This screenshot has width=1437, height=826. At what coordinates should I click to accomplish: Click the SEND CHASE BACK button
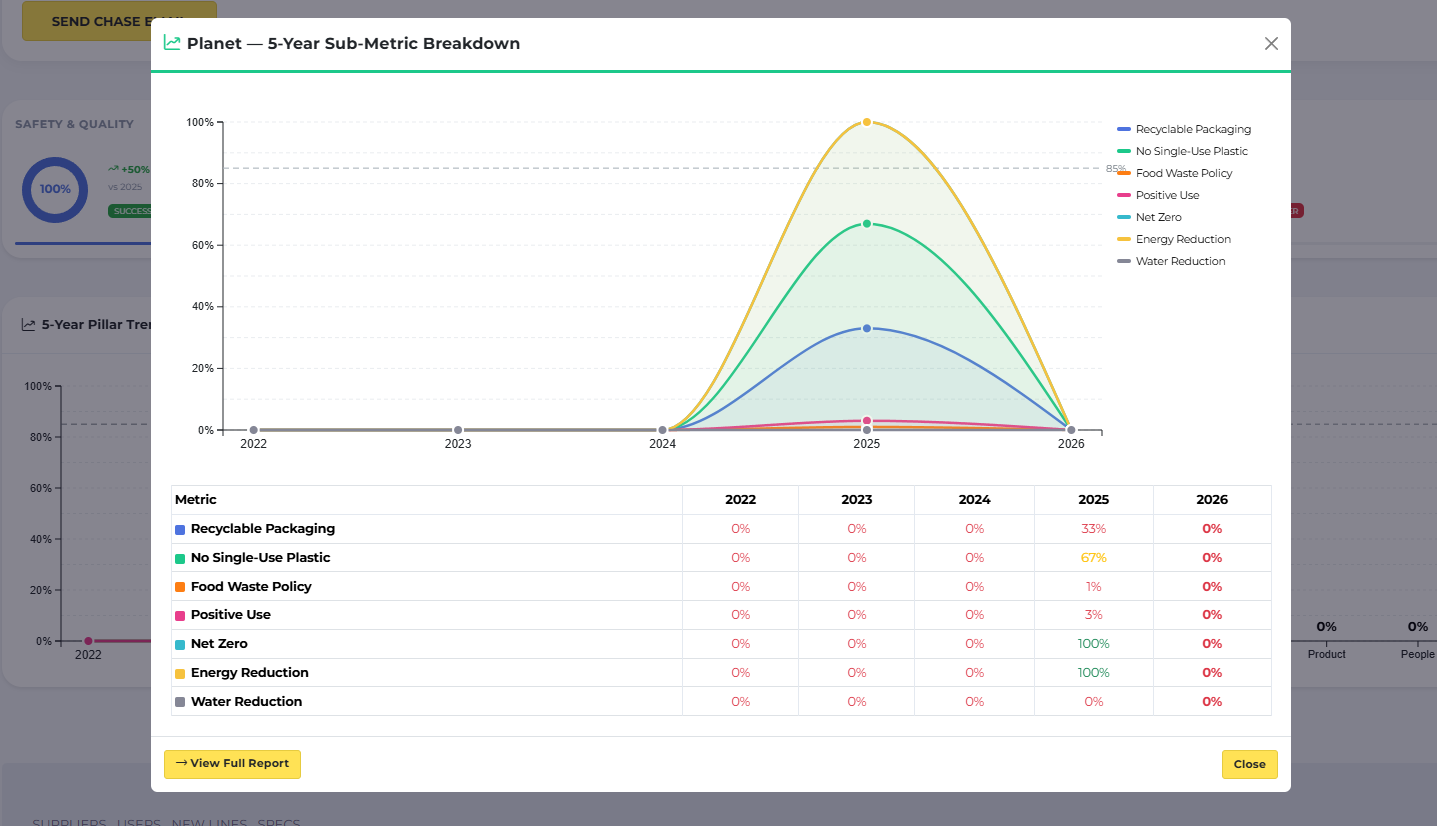(x=119, y=21)
